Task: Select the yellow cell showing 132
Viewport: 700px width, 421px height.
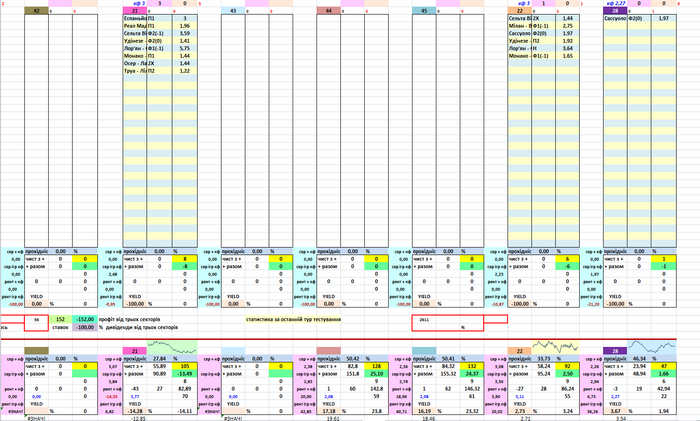Action: tap(472, 366)
